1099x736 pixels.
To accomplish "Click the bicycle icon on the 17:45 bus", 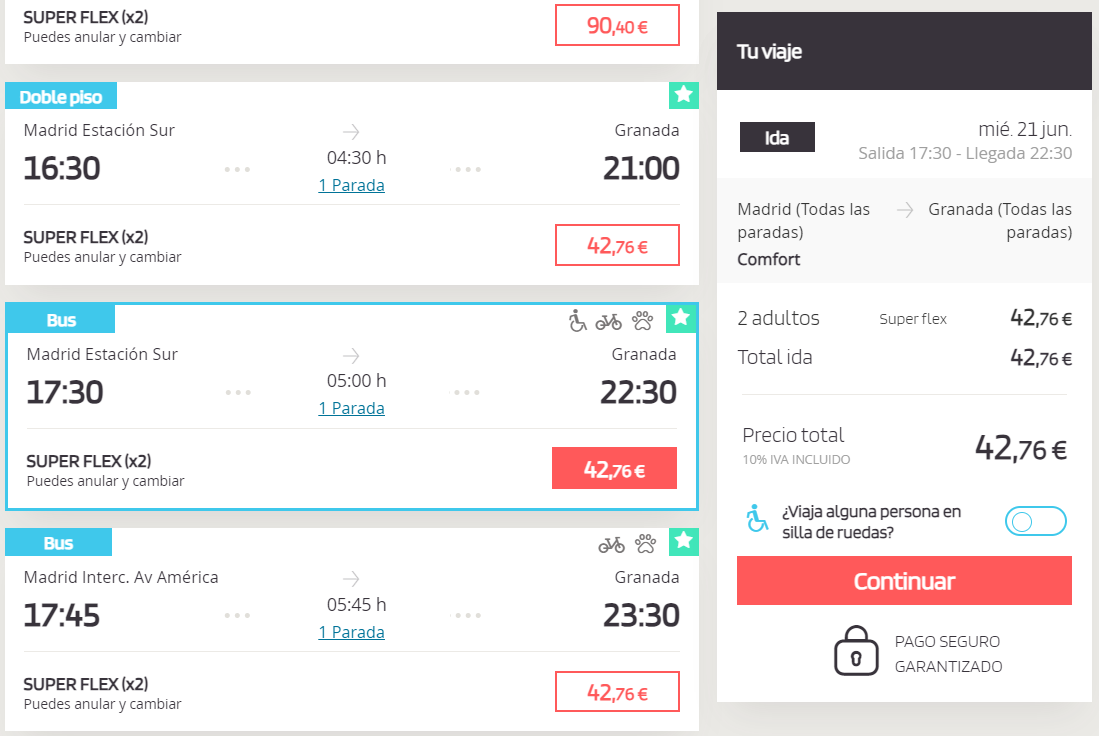I will click(x=611, y=544).
